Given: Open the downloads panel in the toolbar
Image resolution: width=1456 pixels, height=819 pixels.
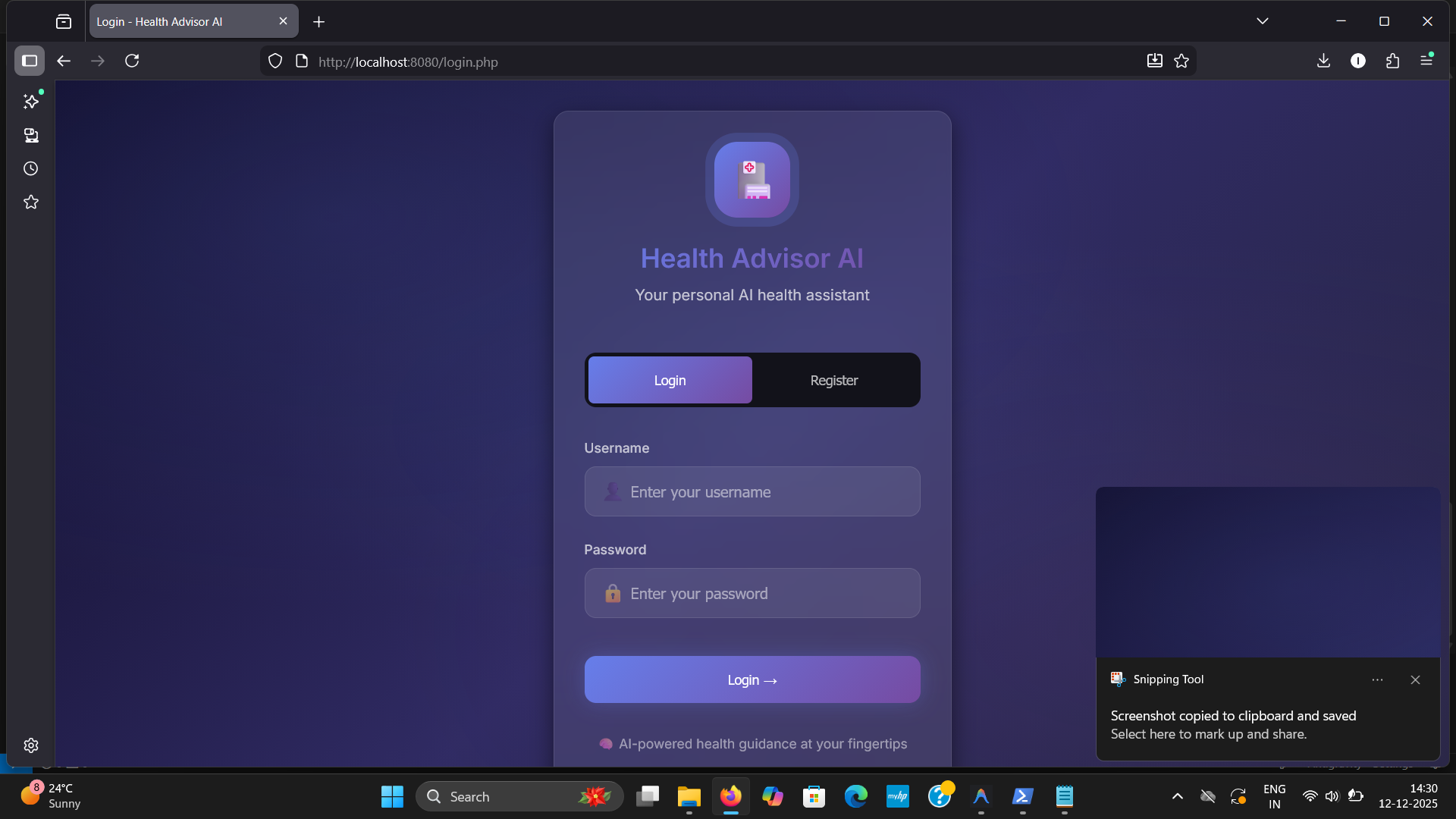Looking at the screenshot, I should pyautogui.click(x=1323, y=61).
